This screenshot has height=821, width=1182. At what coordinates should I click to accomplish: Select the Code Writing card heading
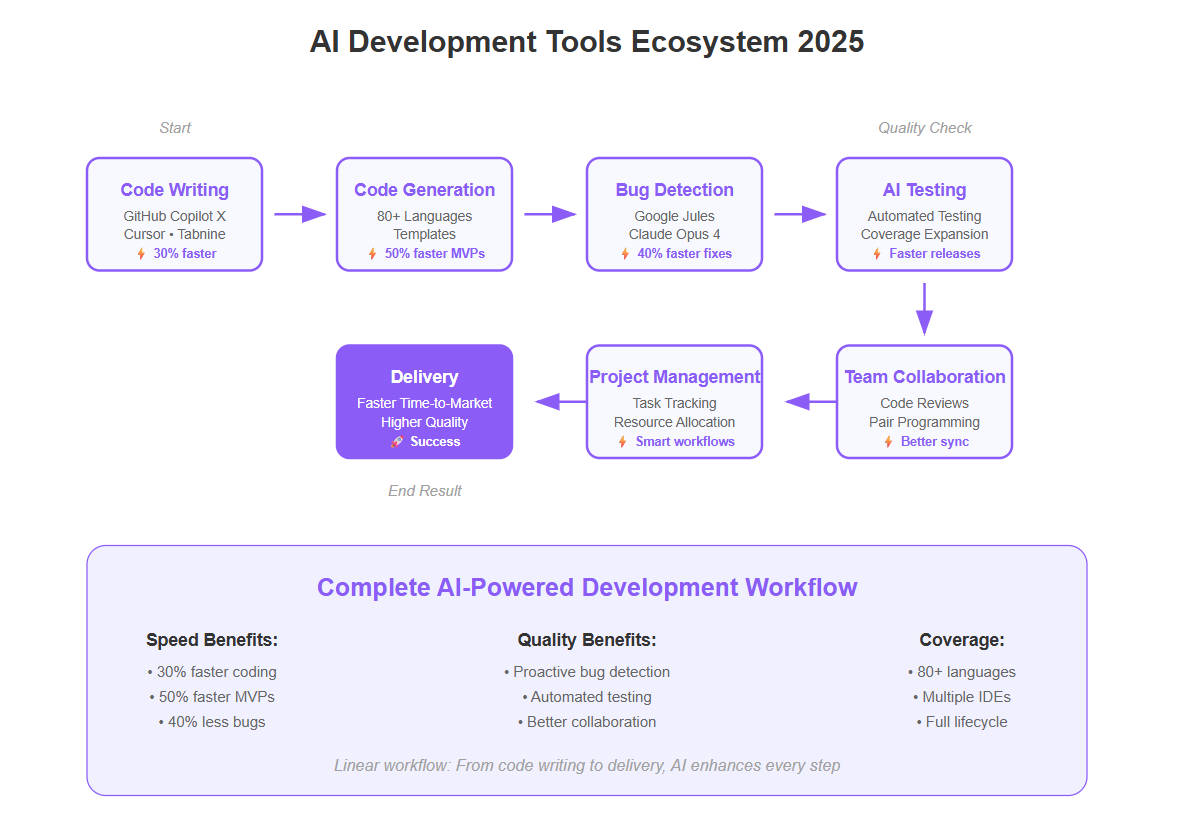click(x=174, y=190)
